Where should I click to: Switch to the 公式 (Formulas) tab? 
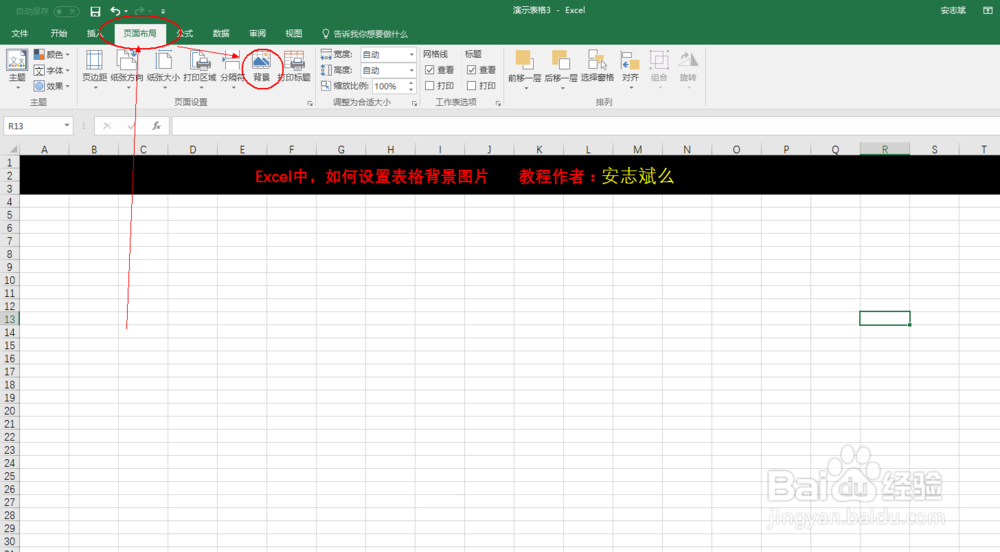(x=184, y=34)
